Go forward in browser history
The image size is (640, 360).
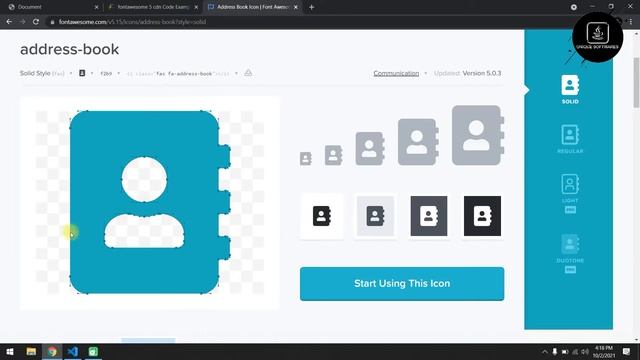click(x=22, y=22)
